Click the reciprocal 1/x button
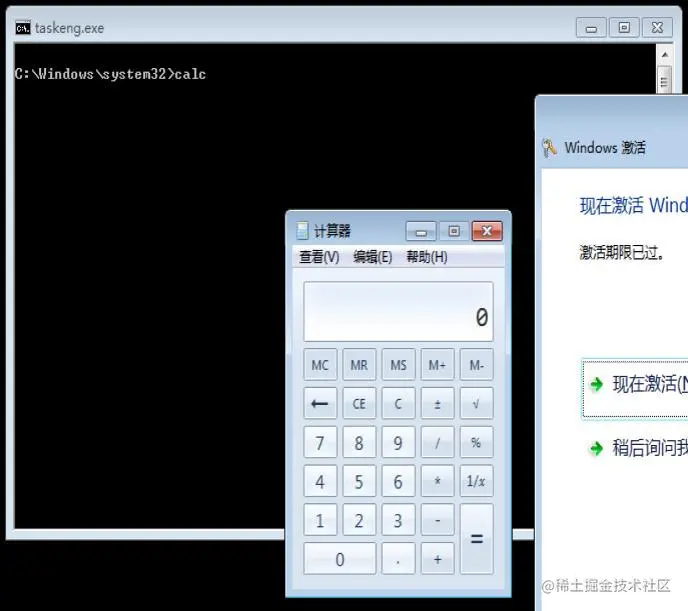Viewport: 688px width, 611px height. (x=477, y=481)
